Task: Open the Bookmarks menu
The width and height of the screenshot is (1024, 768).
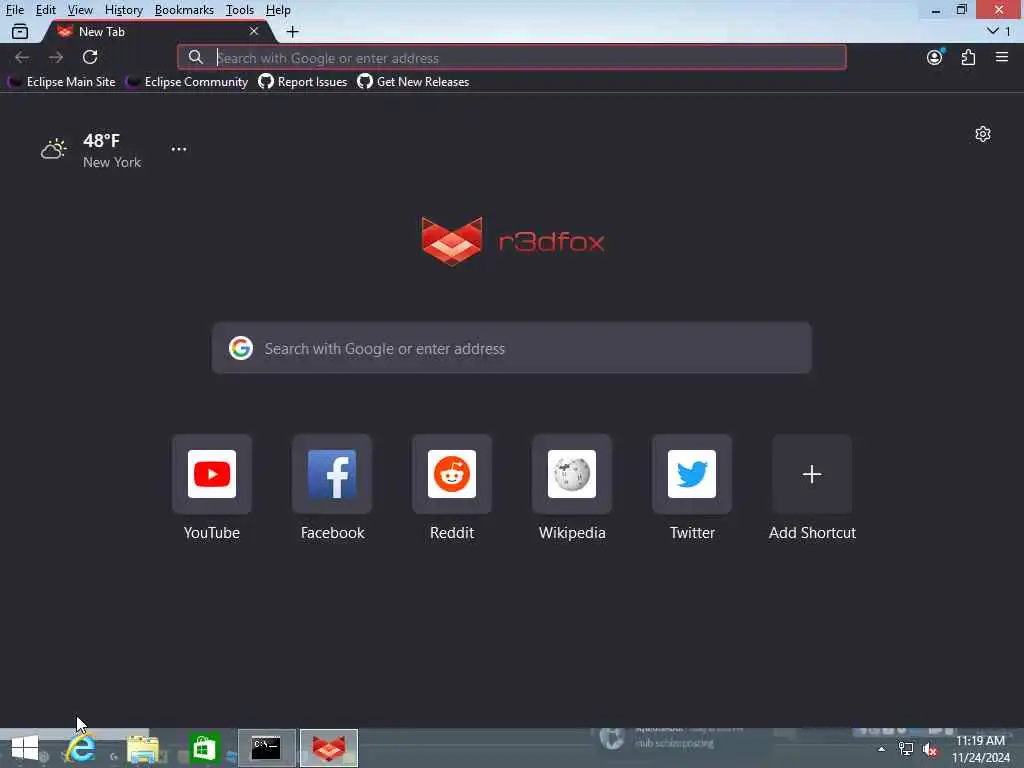Action: click(x=184, y=10)
